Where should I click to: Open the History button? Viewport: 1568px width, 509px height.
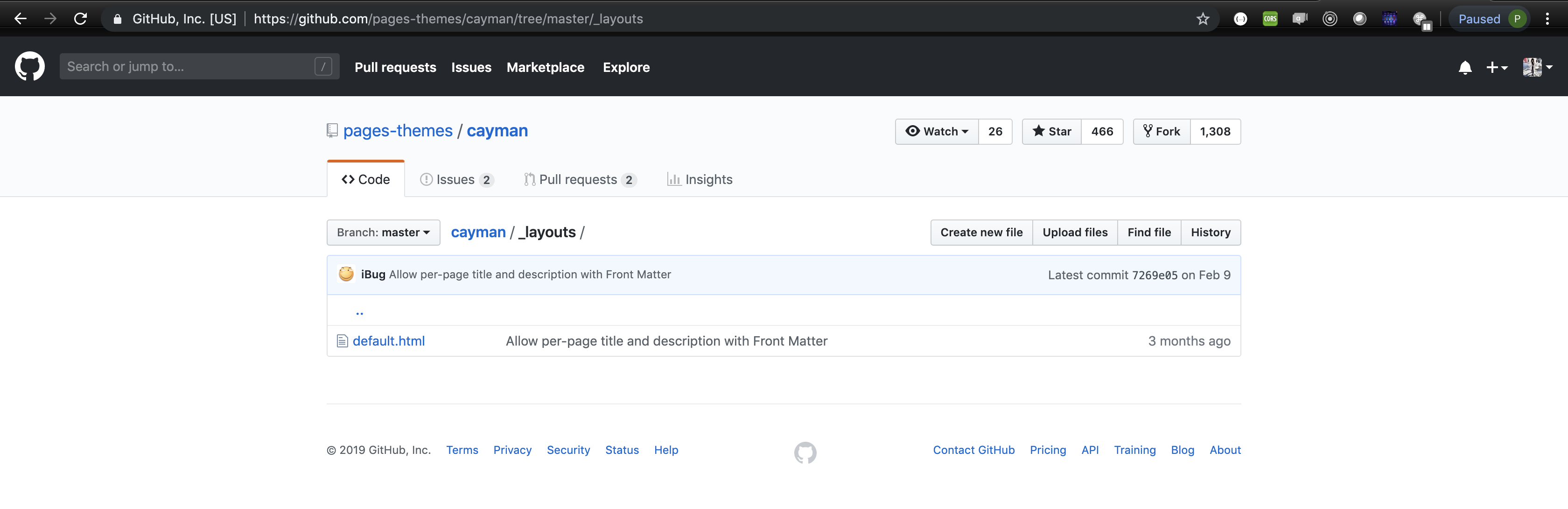point(1211,233)
